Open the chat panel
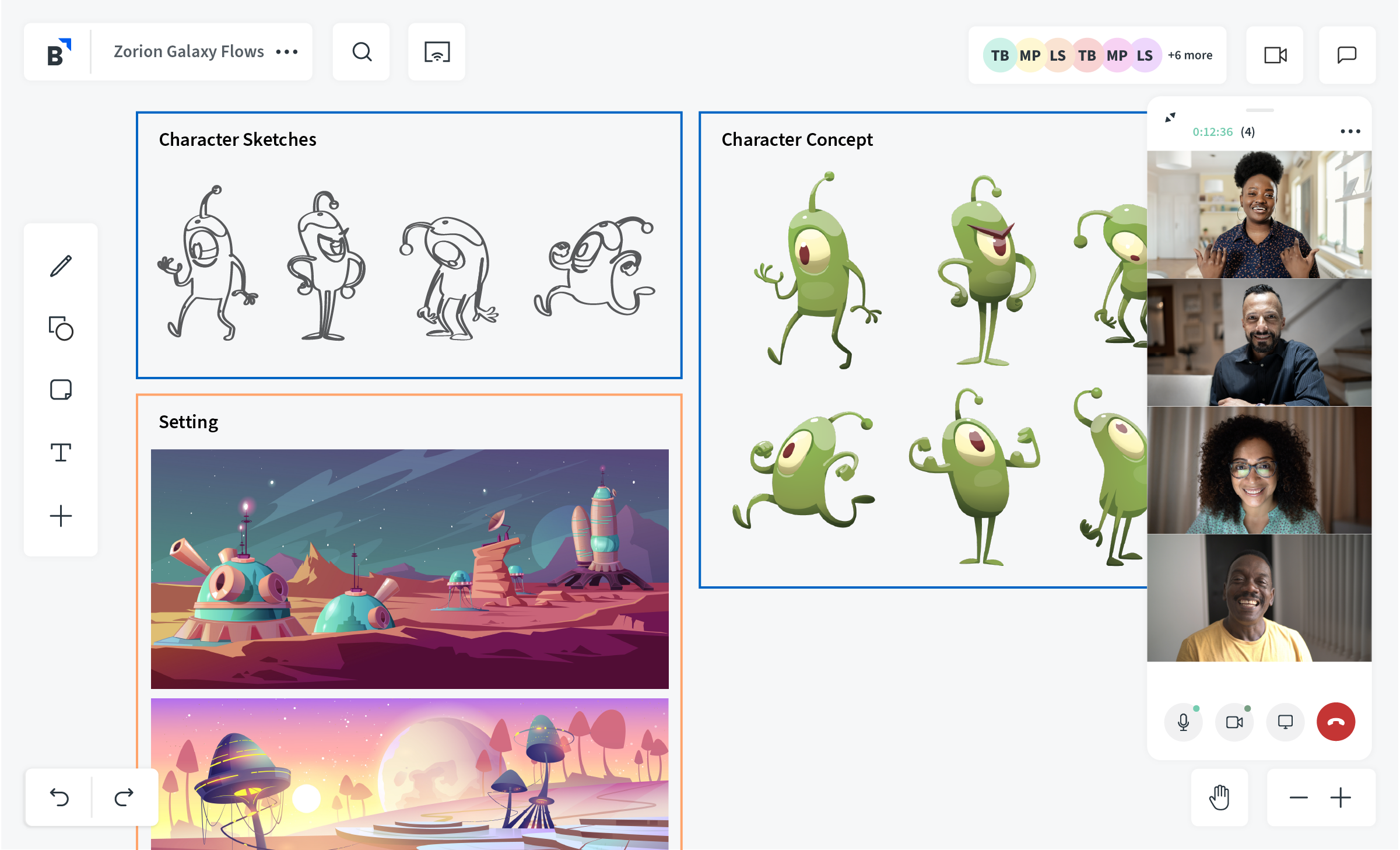The width and height of the screenshot is (1400, 850). (1346, 54)
